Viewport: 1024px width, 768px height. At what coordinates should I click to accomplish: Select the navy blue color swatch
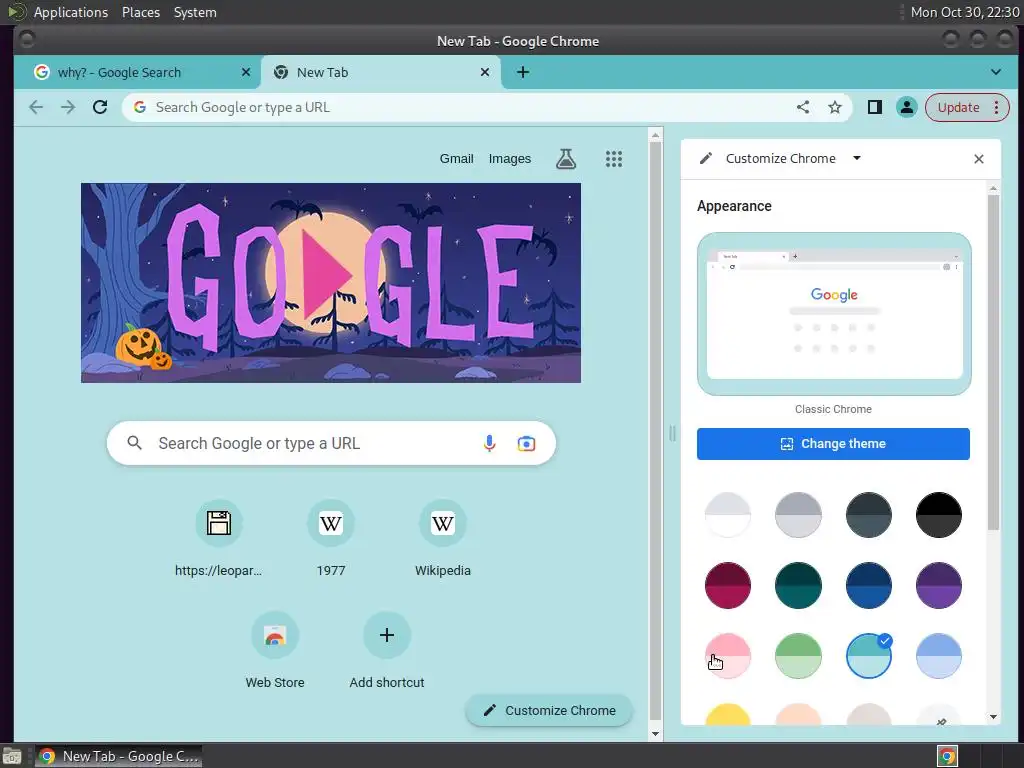869,586
